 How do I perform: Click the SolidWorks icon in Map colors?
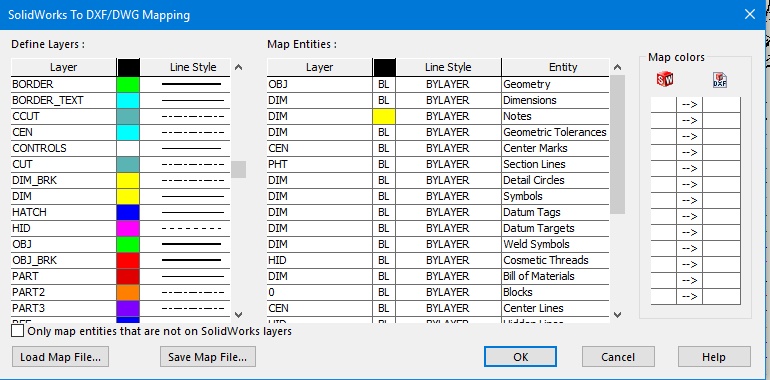click(664, 79)
